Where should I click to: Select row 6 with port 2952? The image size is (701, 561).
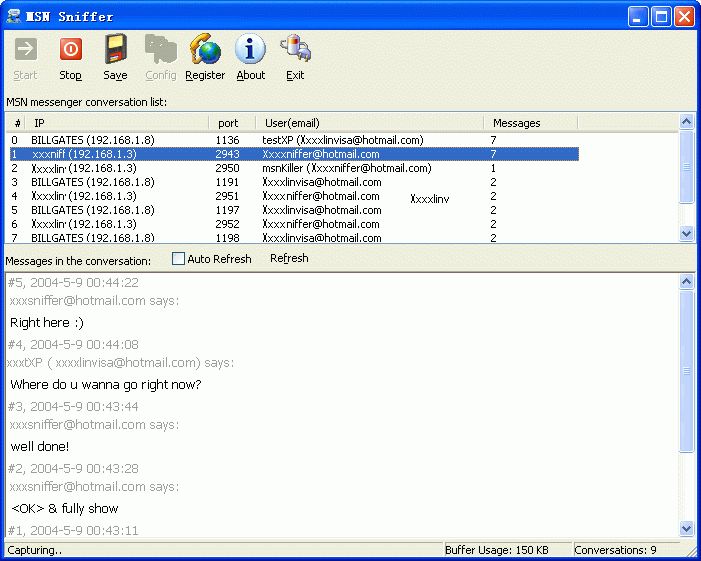tap(294, 224)
